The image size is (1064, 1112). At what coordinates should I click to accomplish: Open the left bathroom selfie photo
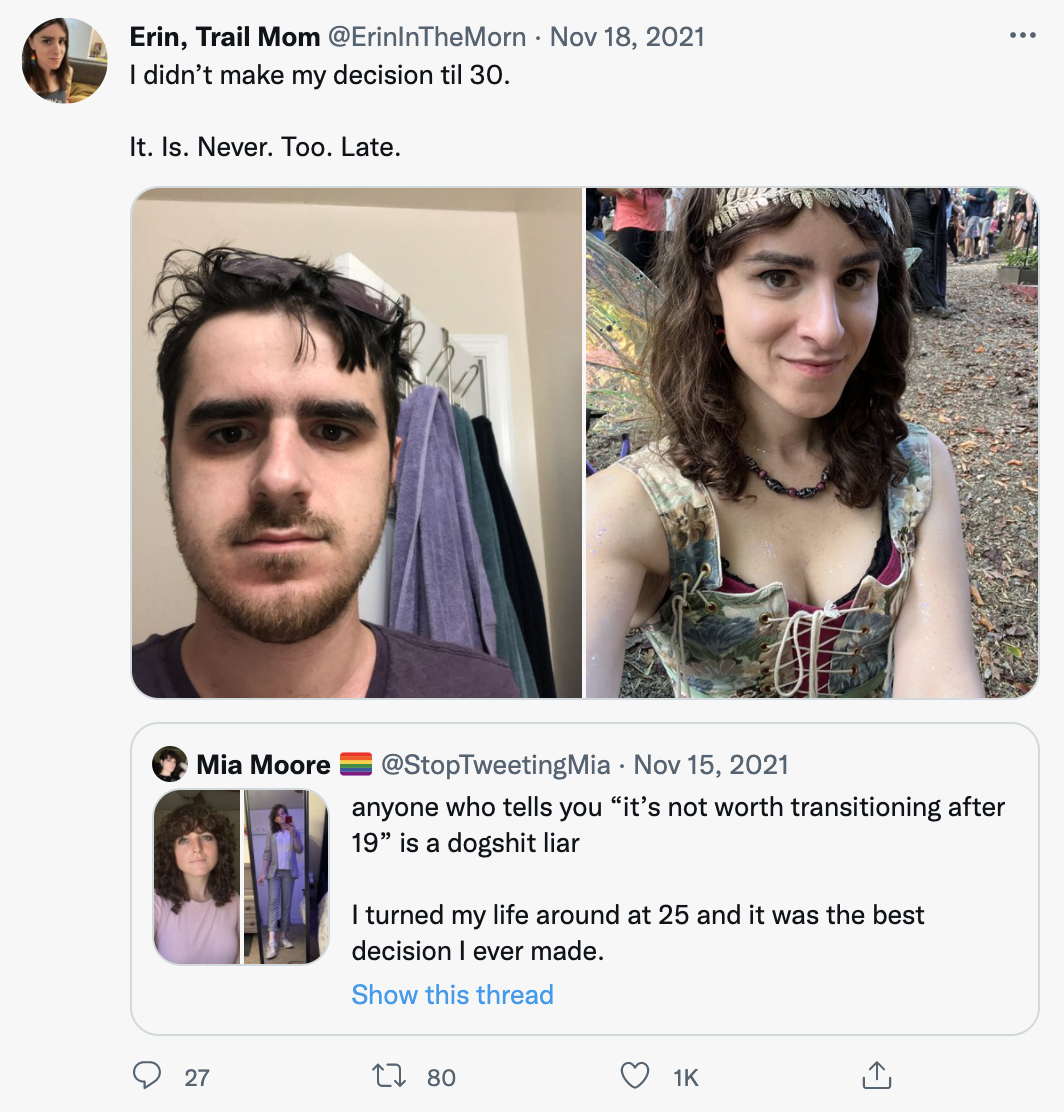[x=356, y=443]
